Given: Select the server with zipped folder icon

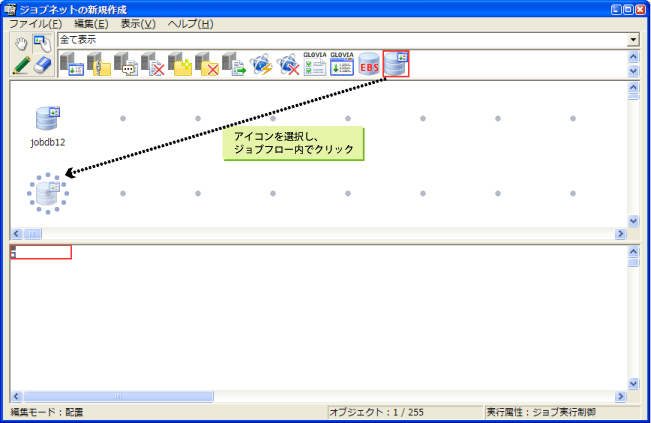Looking at the screenshot, I should 99,64.
